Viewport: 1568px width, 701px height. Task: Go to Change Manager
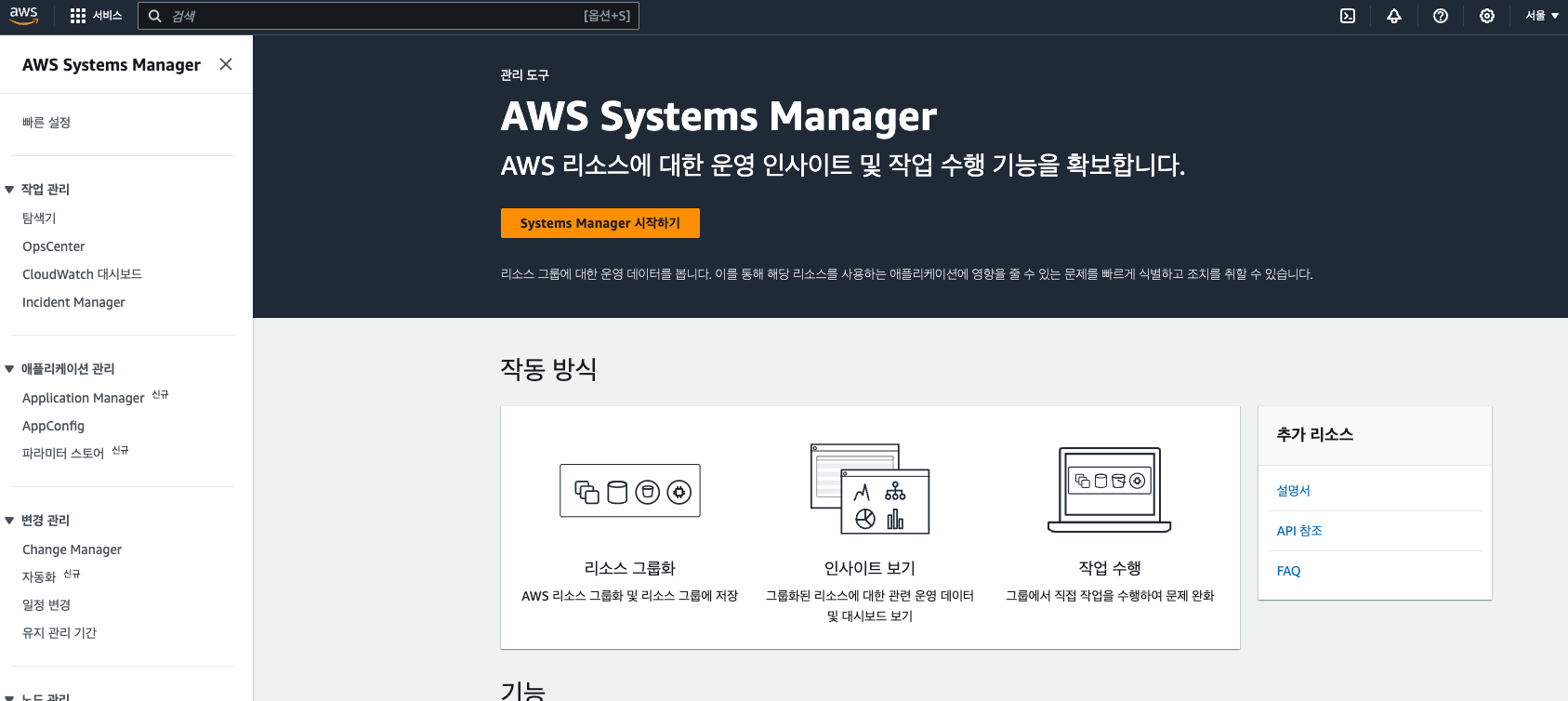tap(72, 549)
